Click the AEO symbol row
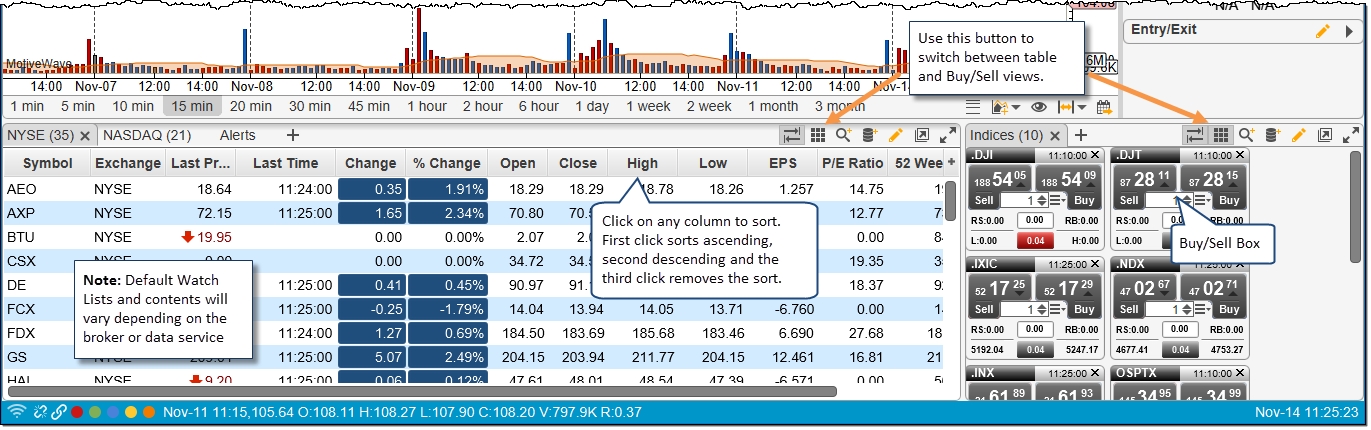1371x430 pixels. point(472,189)
